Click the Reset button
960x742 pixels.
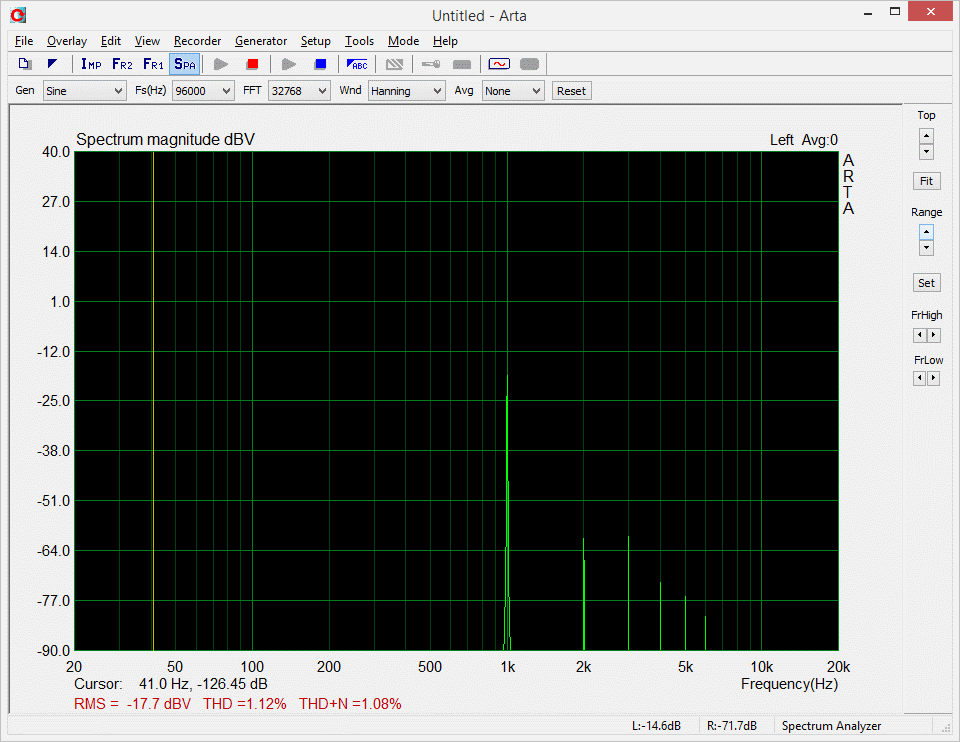571,91
